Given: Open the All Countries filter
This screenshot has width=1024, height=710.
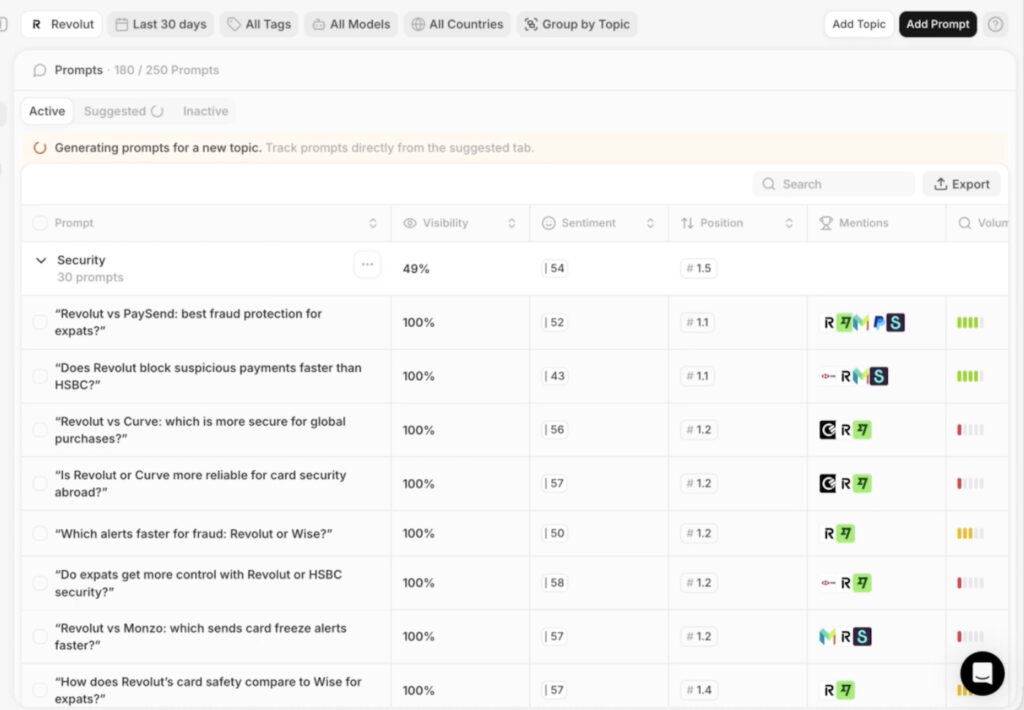Looking at the screenshot, I should [x=457, y=24].
